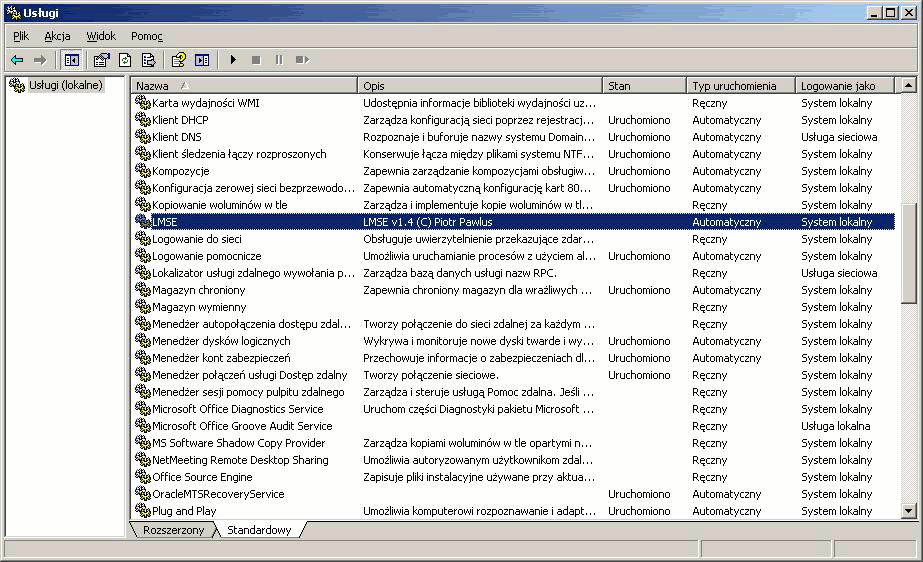Start the service with the play icon
923x562 pixels.
[x=233, y=60]
